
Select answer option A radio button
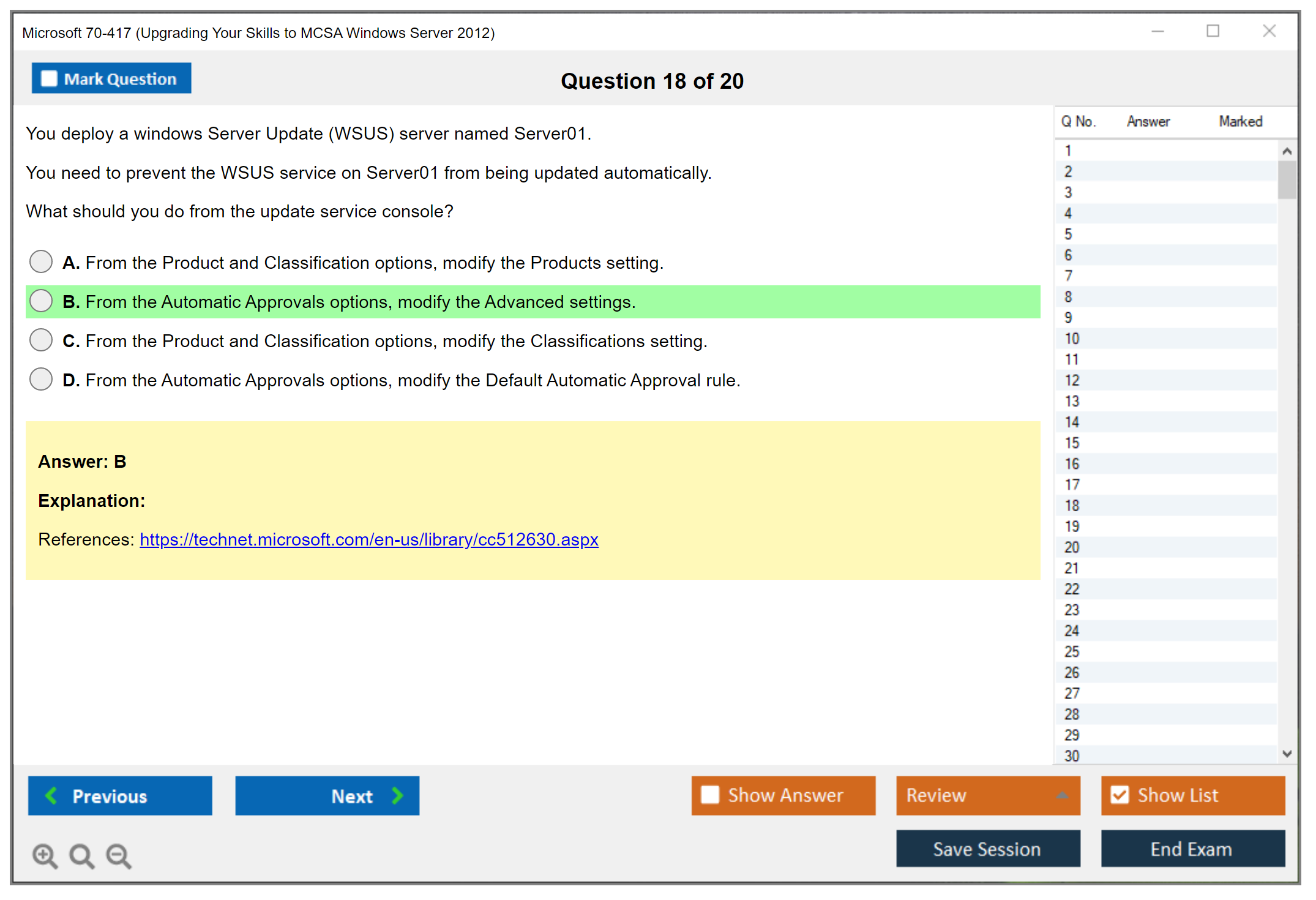point(41,261)
